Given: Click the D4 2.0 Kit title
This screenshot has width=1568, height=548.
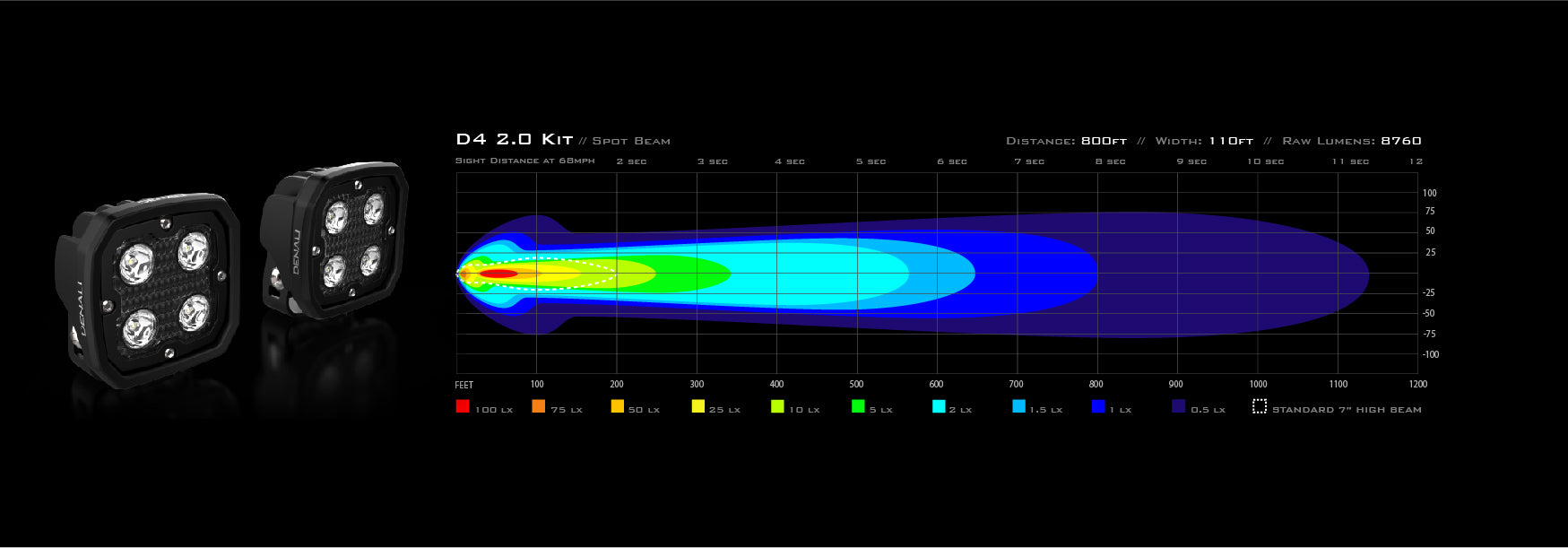Looking at the screenshot, I should pos(514,140).
